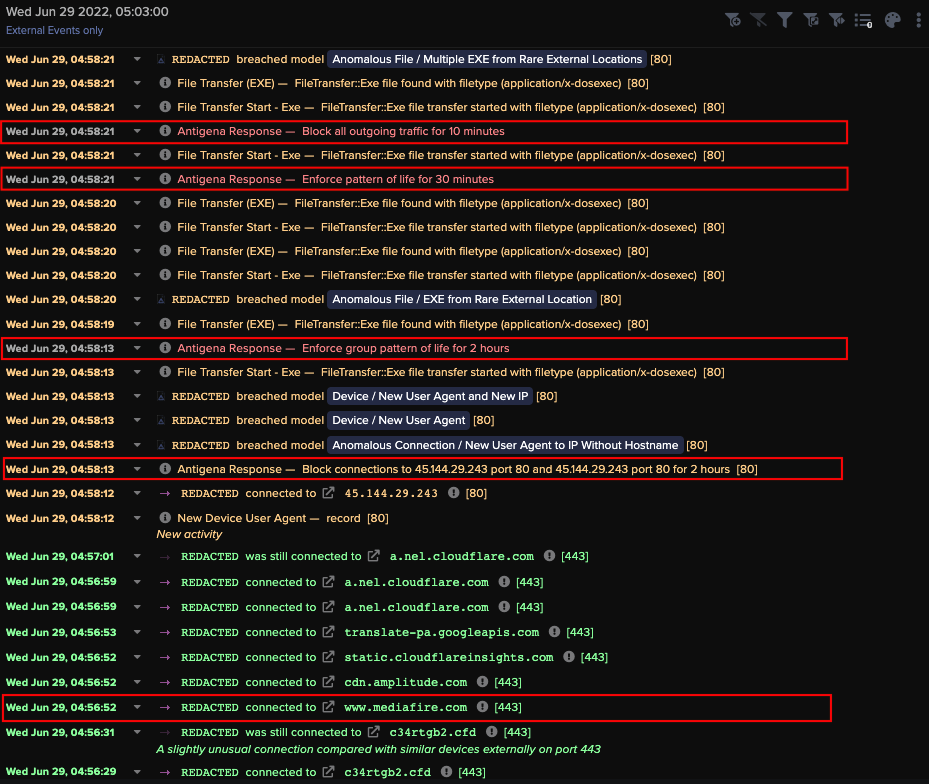Image resolution: width=929 pixels, height=784 pixels.
Task: Open the Device / New User Agent model badge
Action: (398, 420)
